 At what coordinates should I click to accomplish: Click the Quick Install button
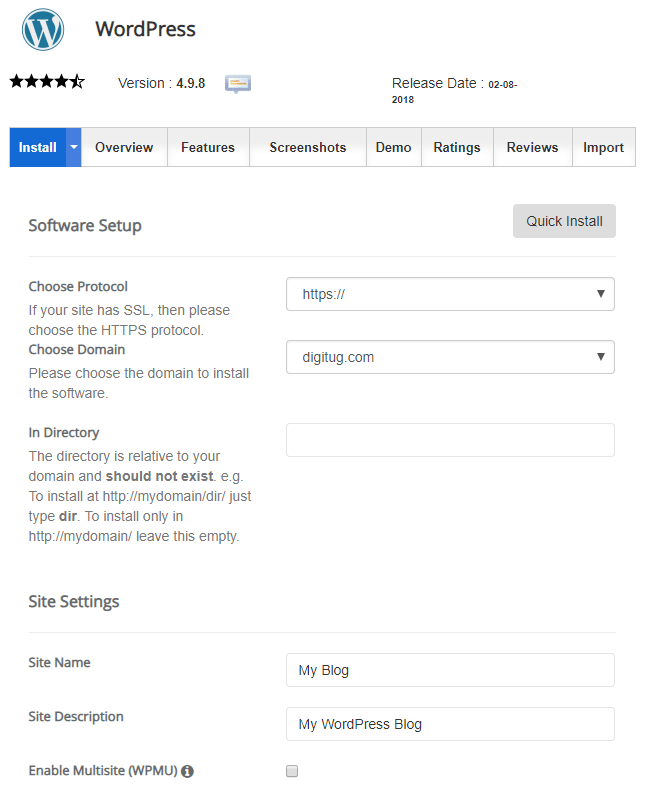(564, 221)
